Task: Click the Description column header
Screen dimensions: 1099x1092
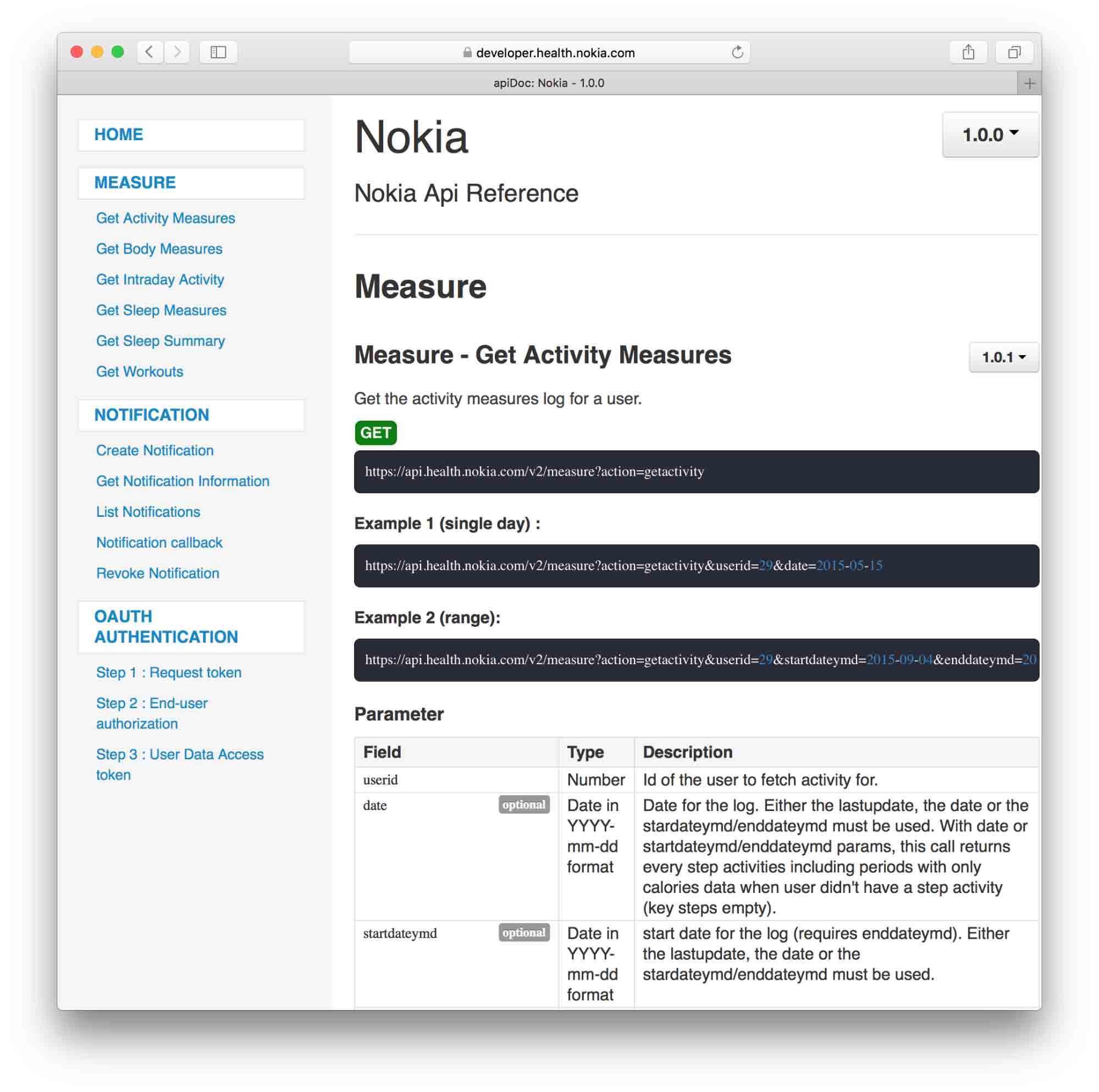Action: [836, 752]
